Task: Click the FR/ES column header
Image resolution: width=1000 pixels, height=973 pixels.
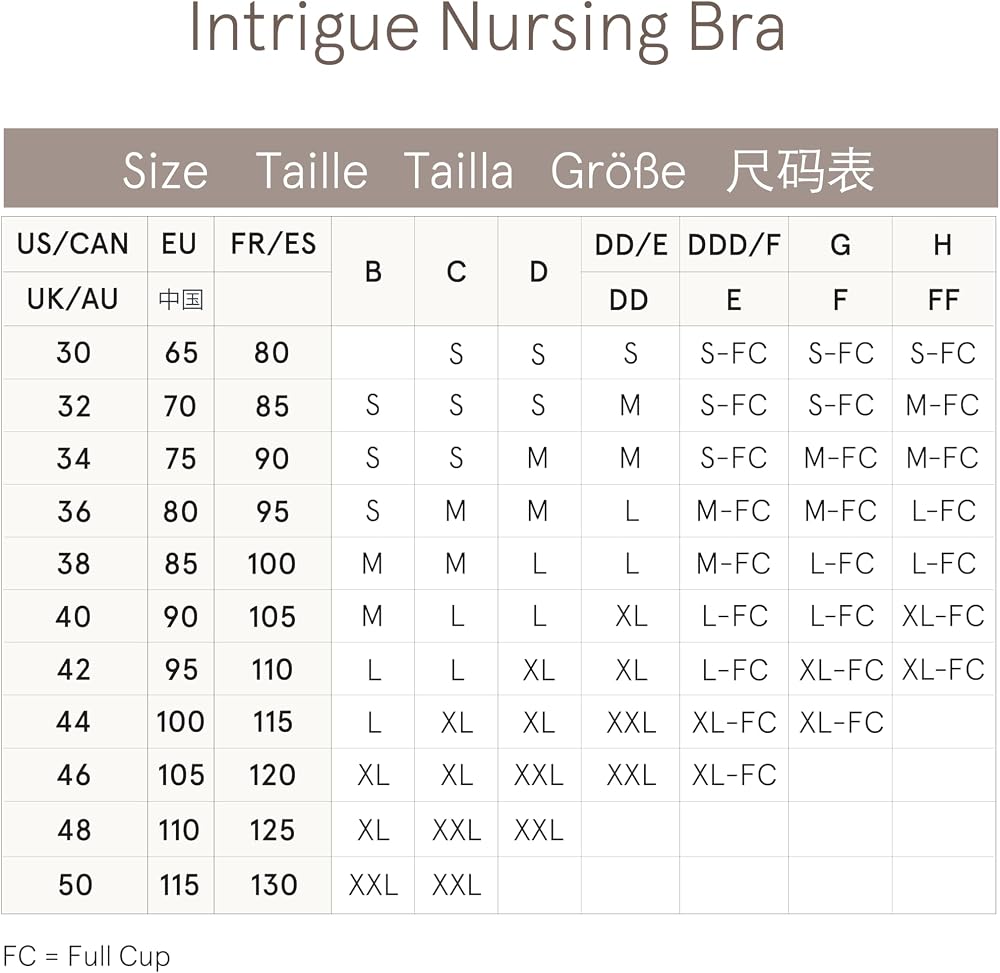Action: pos(273,244)
